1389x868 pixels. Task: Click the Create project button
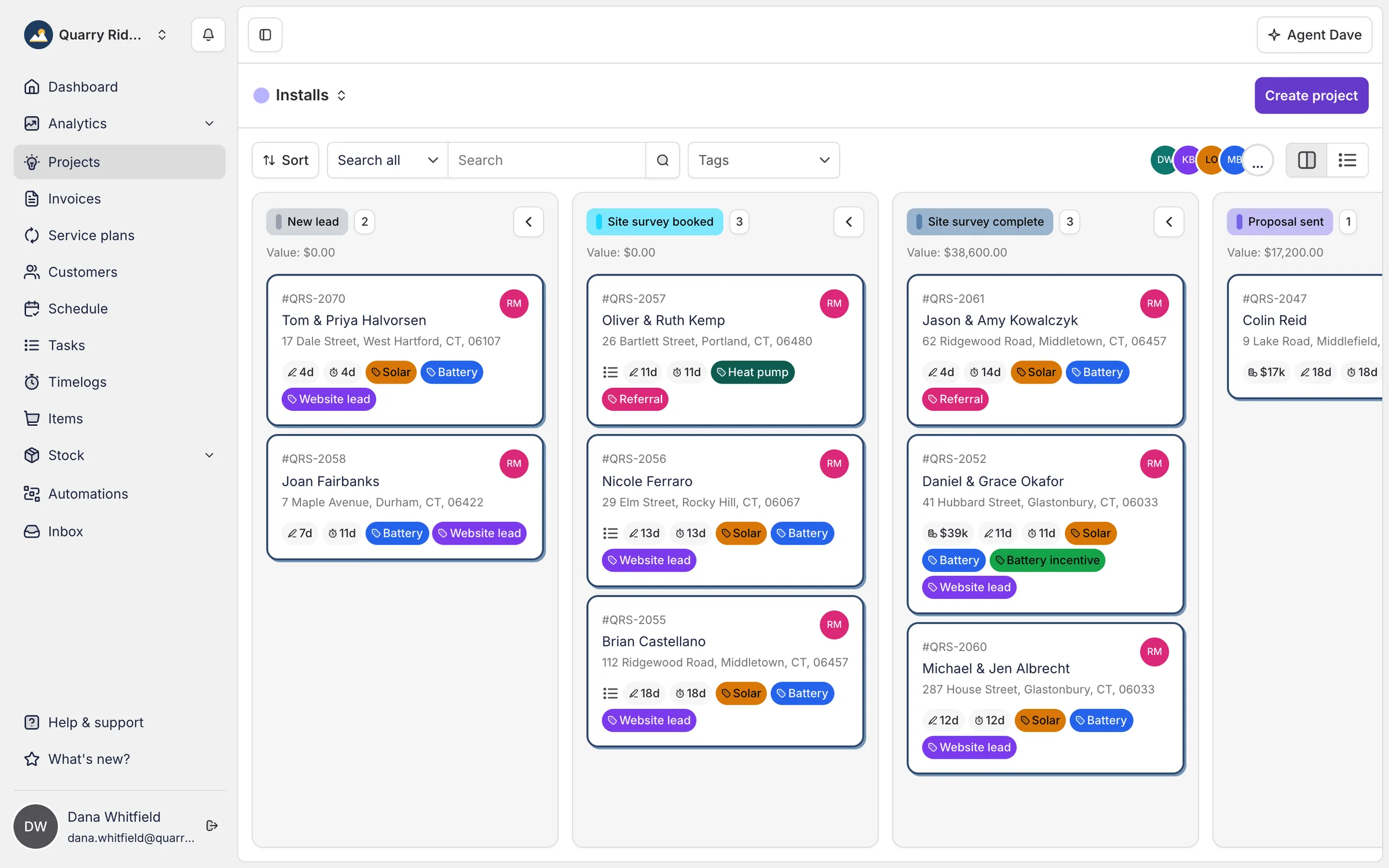[1311, 95]
